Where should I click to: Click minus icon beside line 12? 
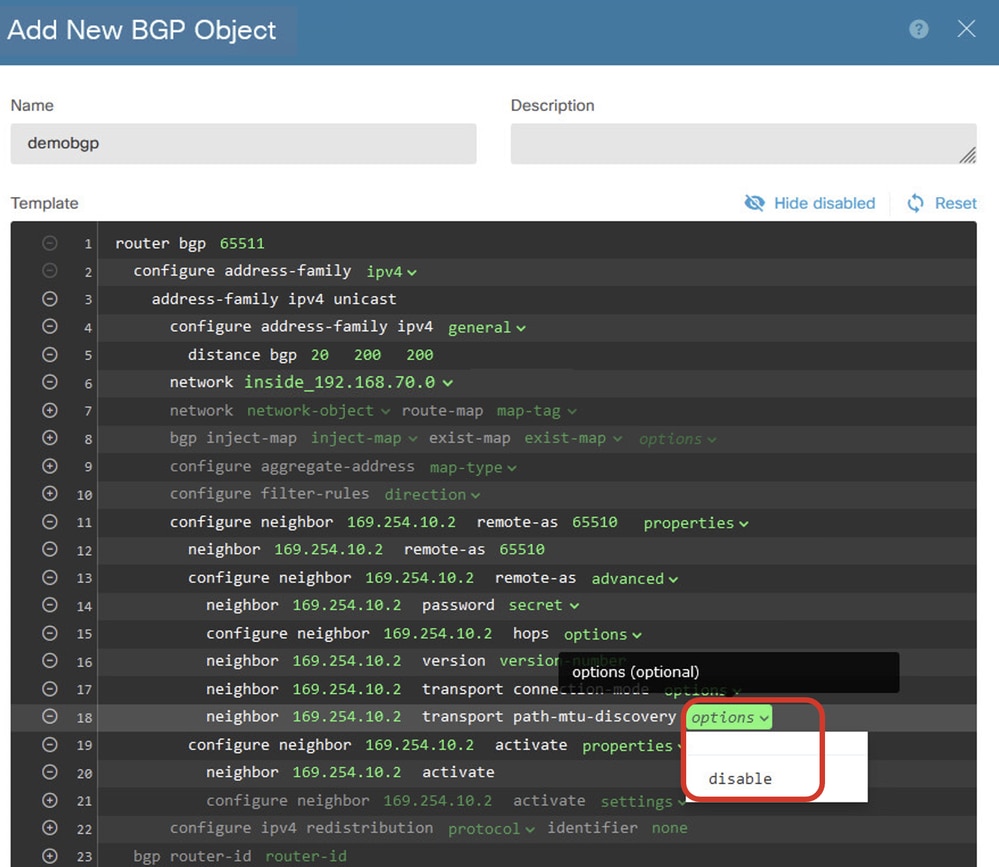coord(50,549)
